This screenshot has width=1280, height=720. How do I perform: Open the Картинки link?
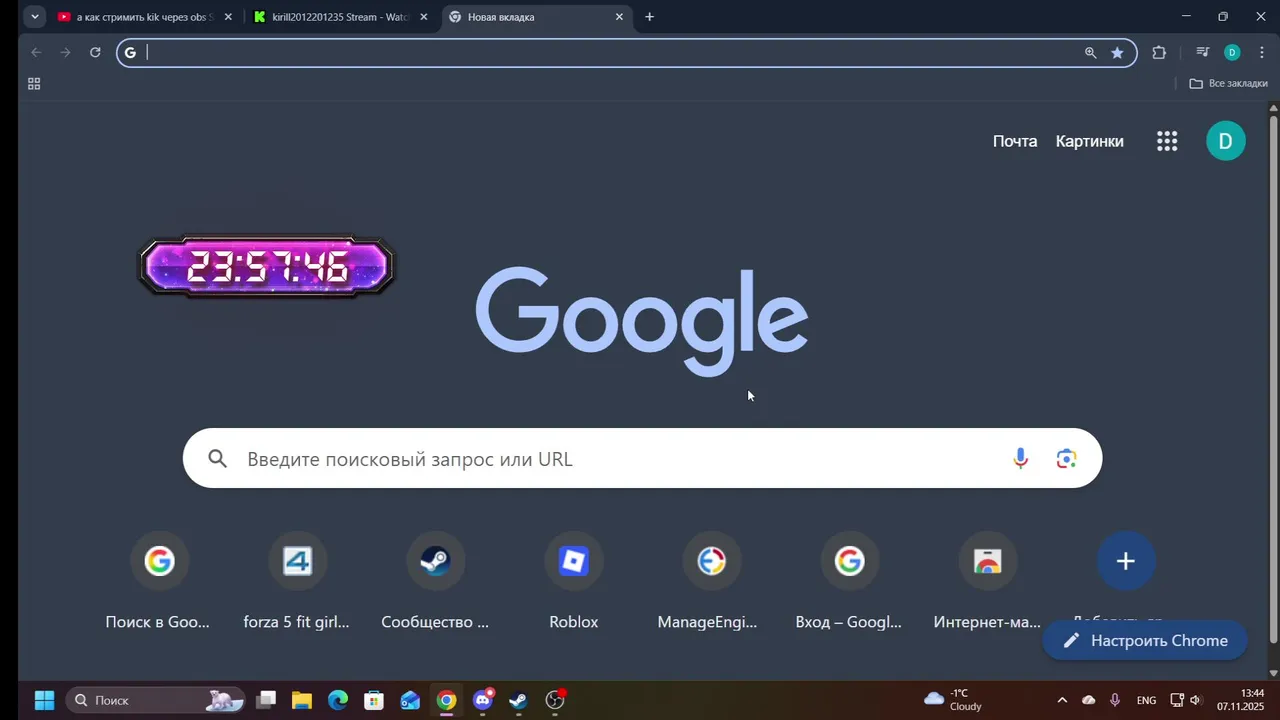point(1089,141)
